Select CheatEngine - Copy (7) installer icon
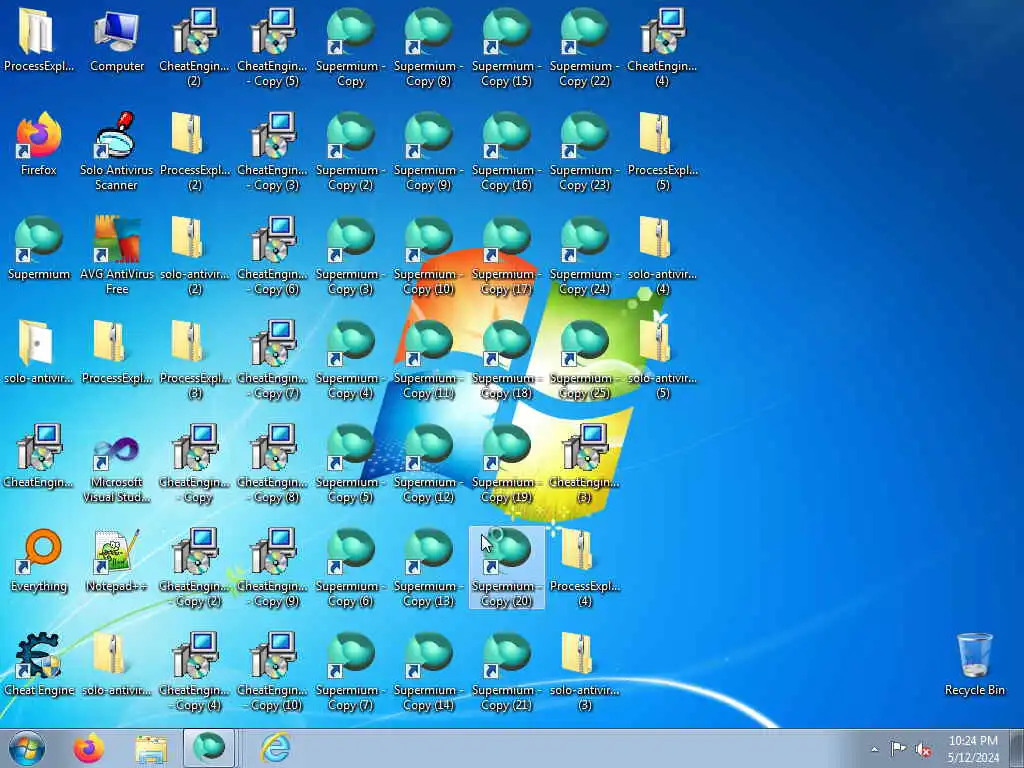1024x768 pixels. (272, 360)
